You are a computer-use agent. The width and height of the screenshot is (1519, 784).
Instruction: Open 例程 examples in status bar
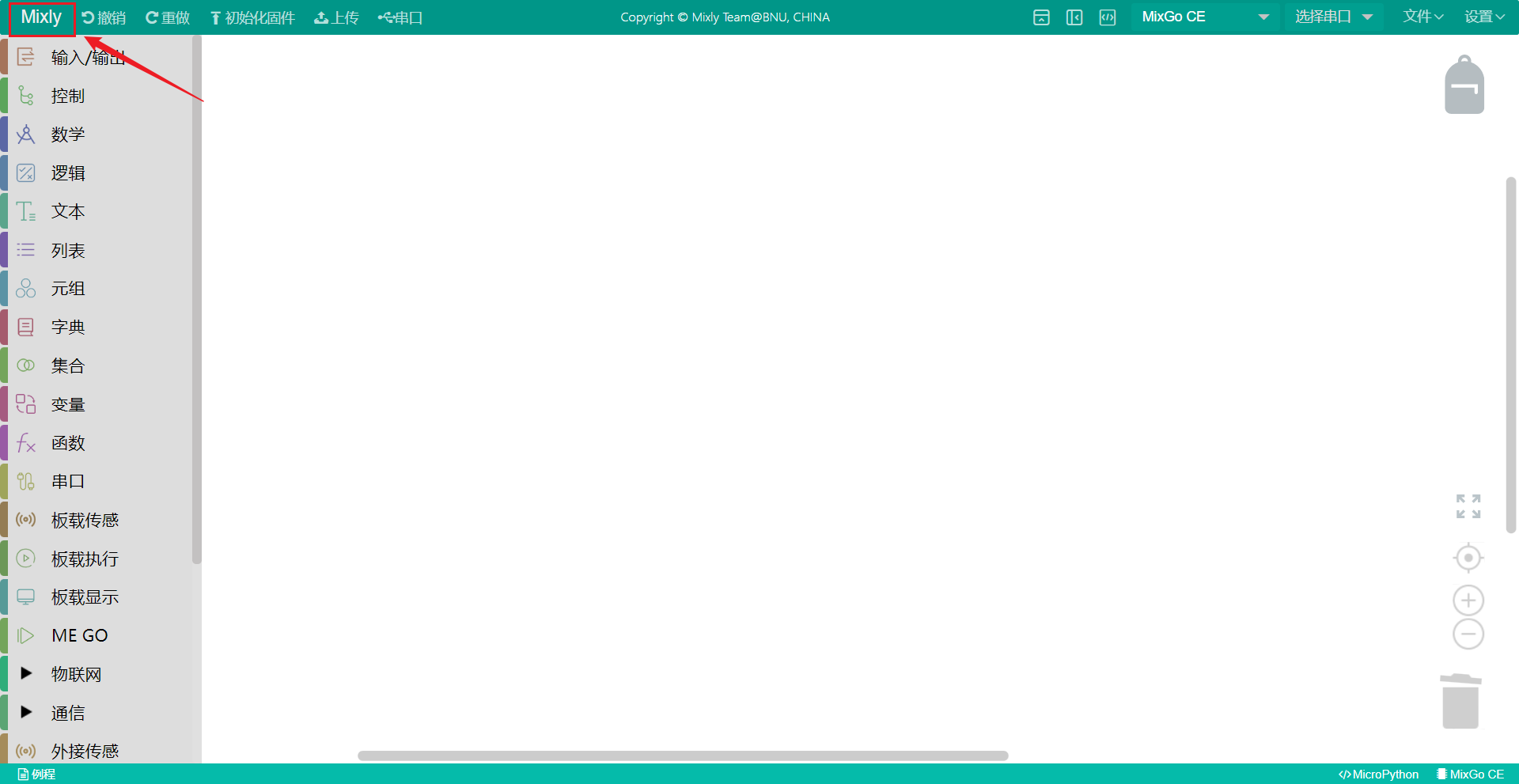click(x=36, y=775)
